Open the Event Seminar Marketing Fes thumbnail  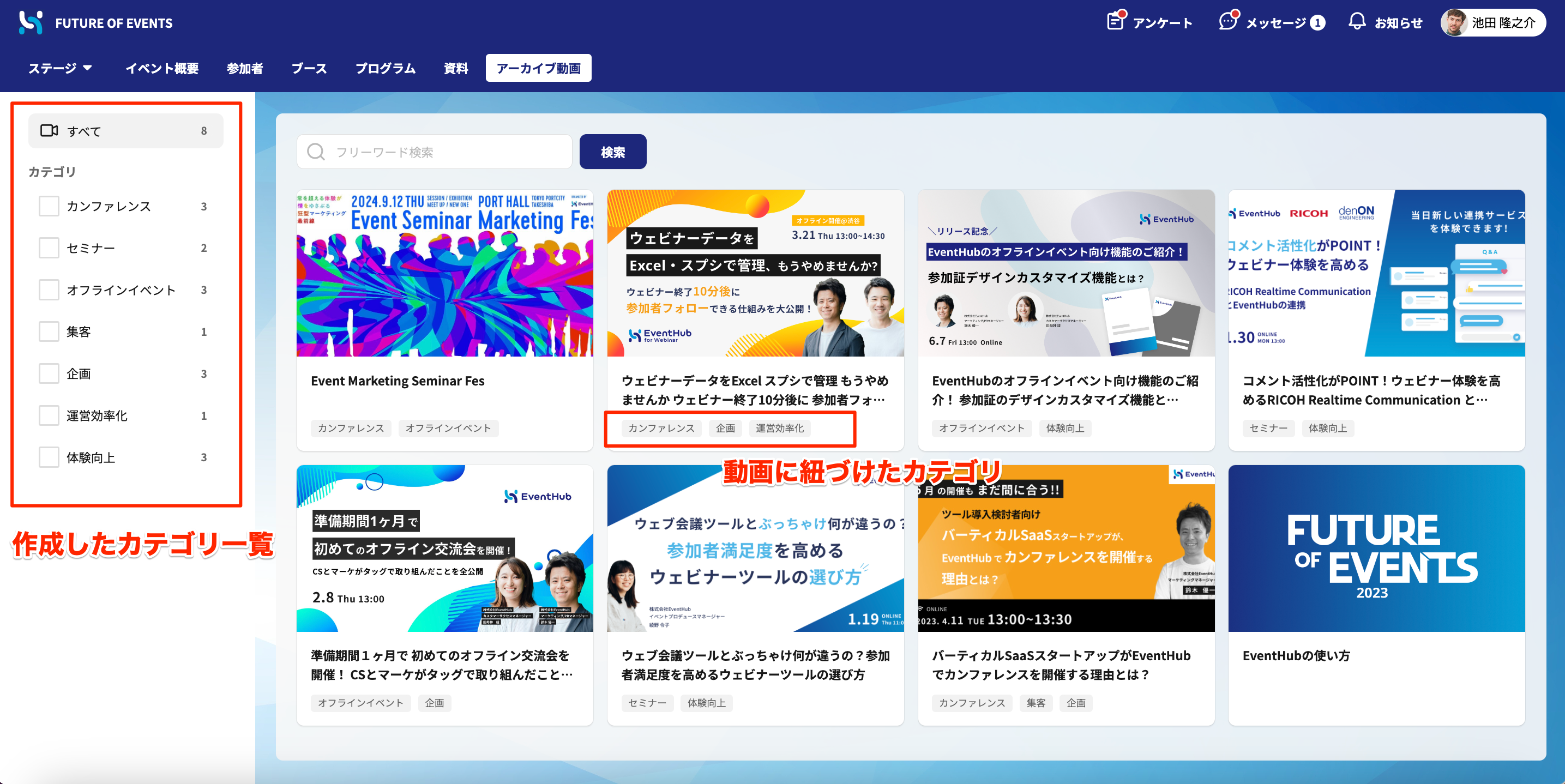point(445,273)
